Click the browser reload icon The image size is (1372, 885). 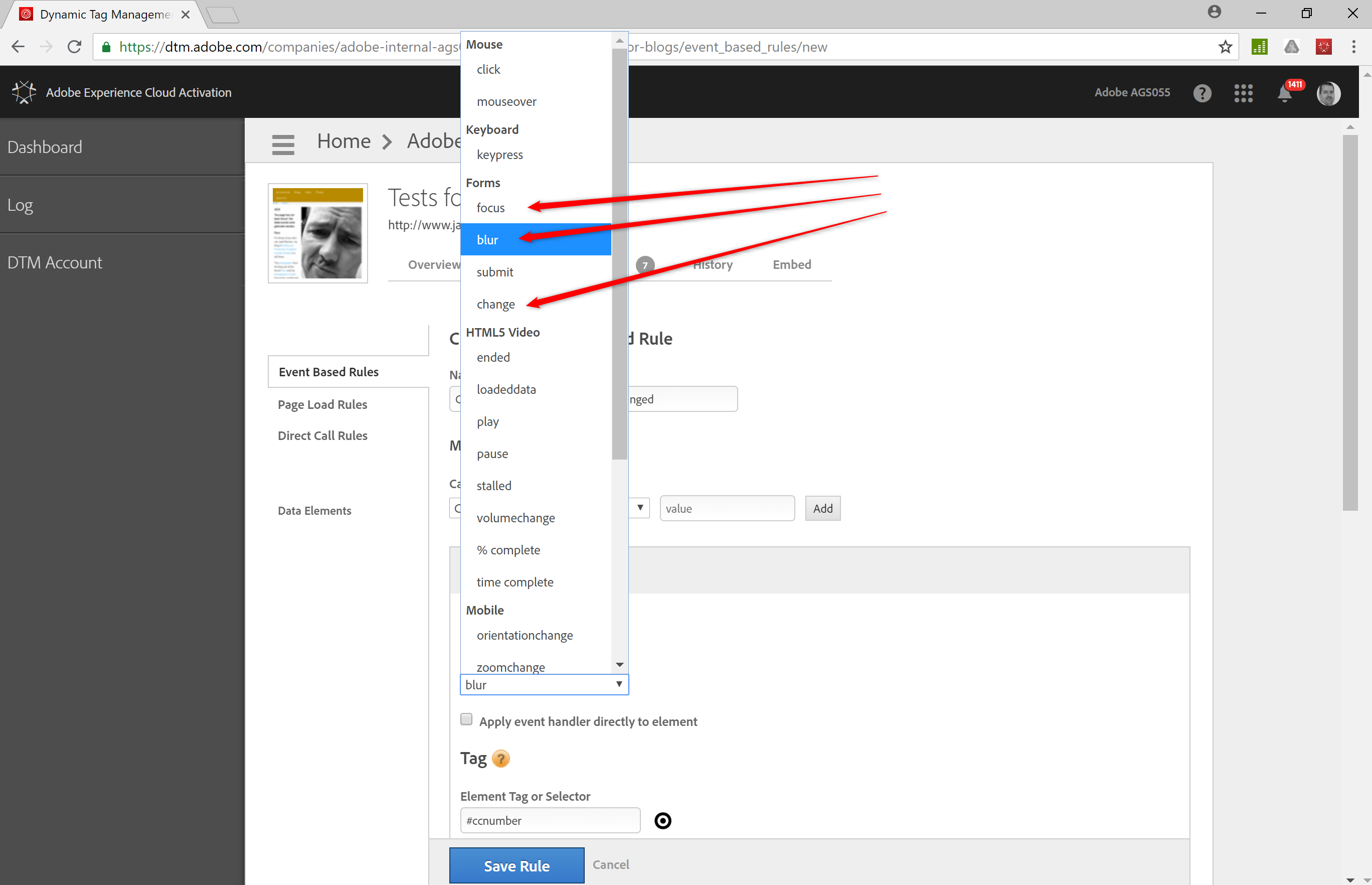[75, 47]
